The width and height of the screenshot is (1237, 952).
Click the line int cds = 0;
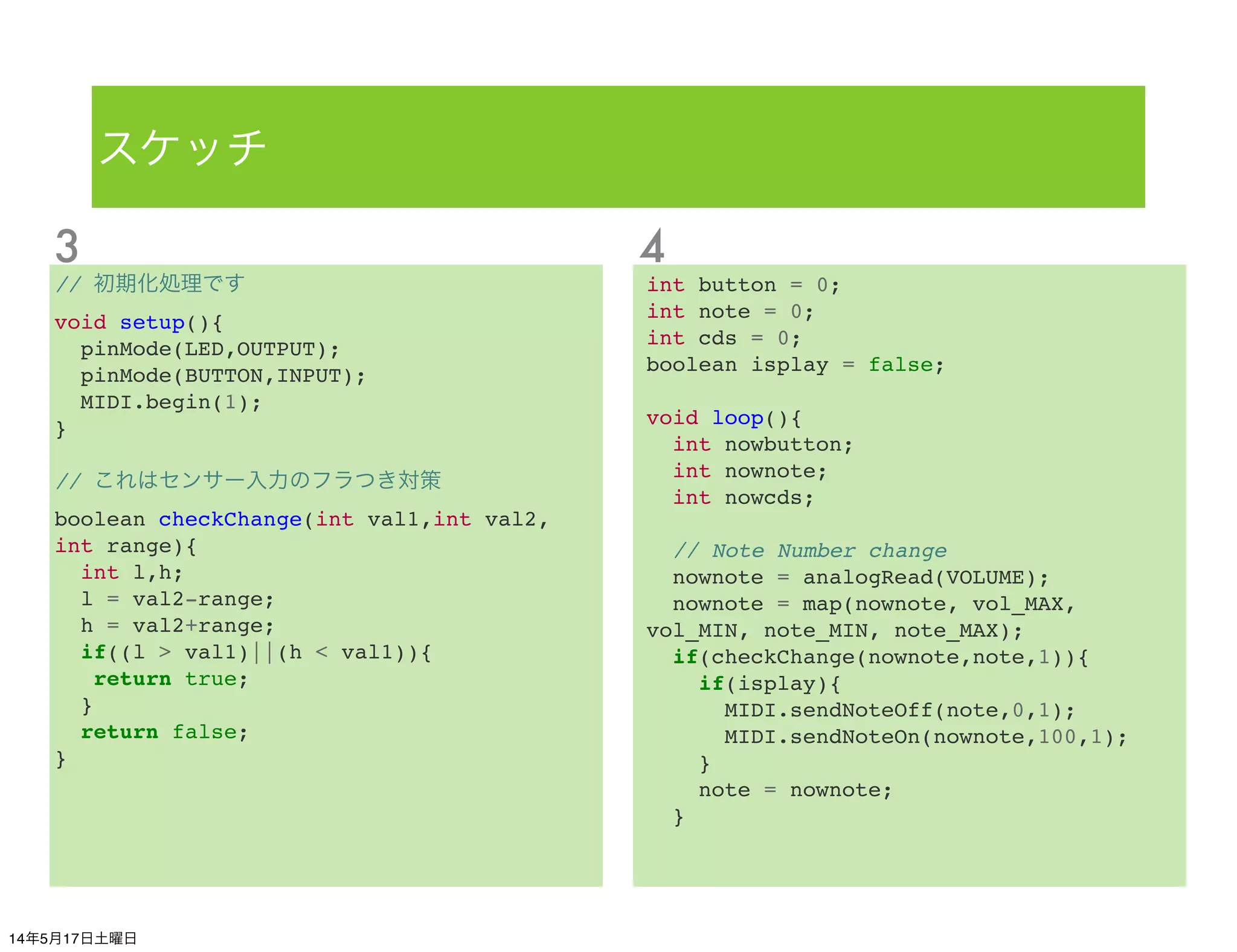pos(723,338)
